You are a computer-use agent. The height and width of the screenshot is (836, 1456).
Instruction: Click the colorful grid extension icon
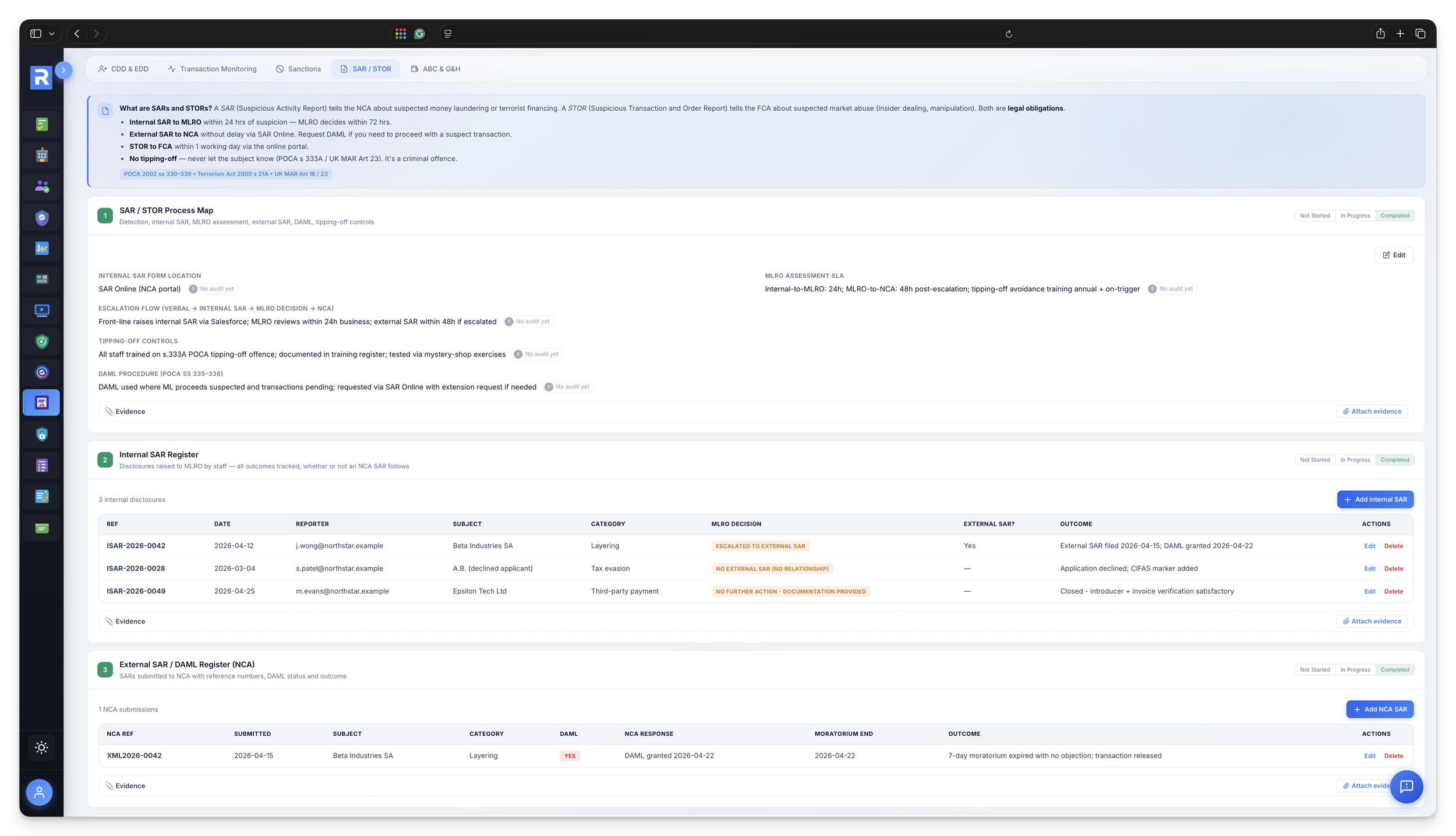tap(400, 34)
